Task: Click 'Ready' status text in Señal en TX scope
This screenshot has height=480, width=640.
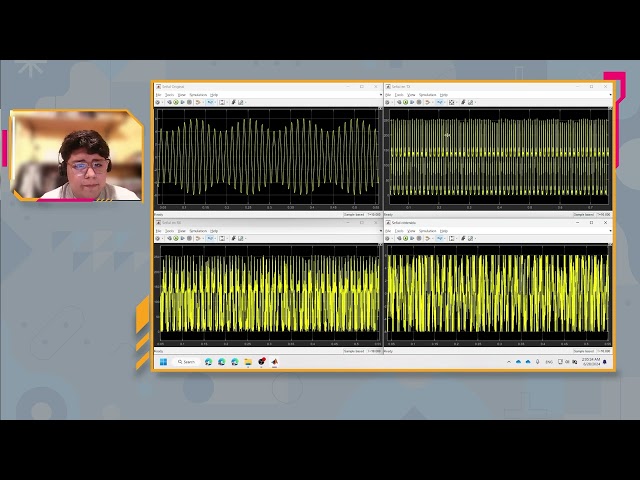Action: (388, 214)
